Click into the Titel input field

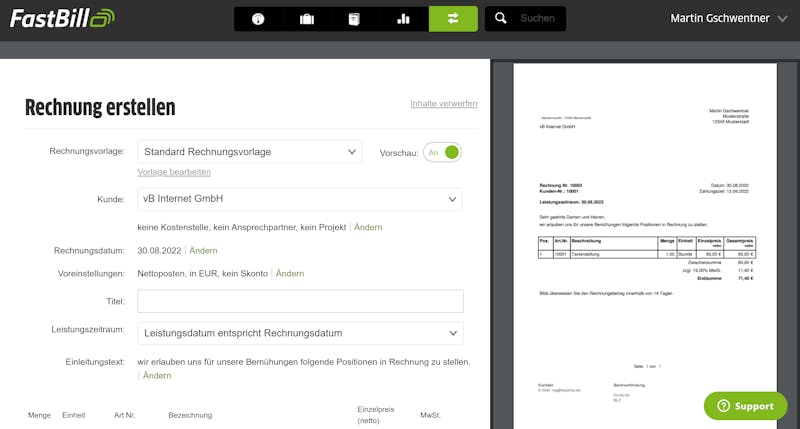pyautogui.click(x=300, y=301)
